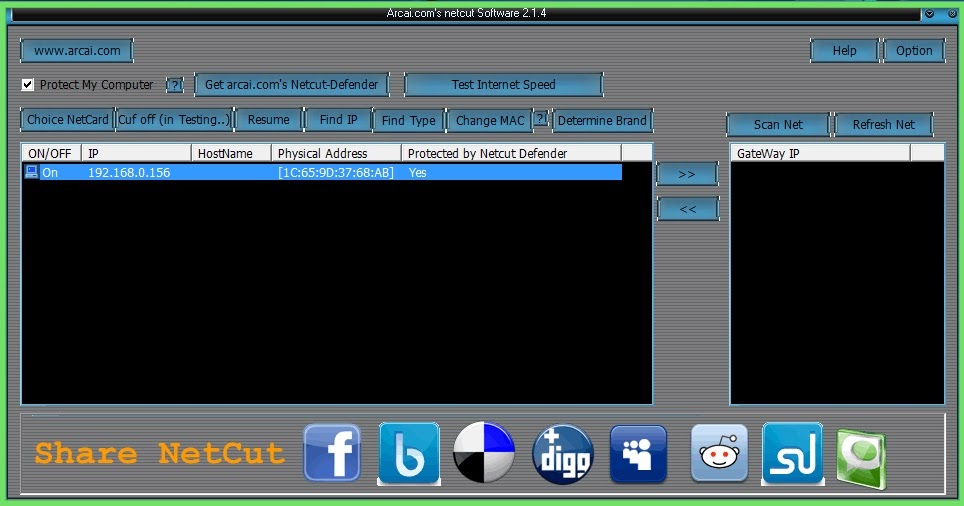The width and height of the screenshot is (964, 506).
Task: Click MAC address 1C:65:9D:37:68:AB
Action: (x=336, y=172)
